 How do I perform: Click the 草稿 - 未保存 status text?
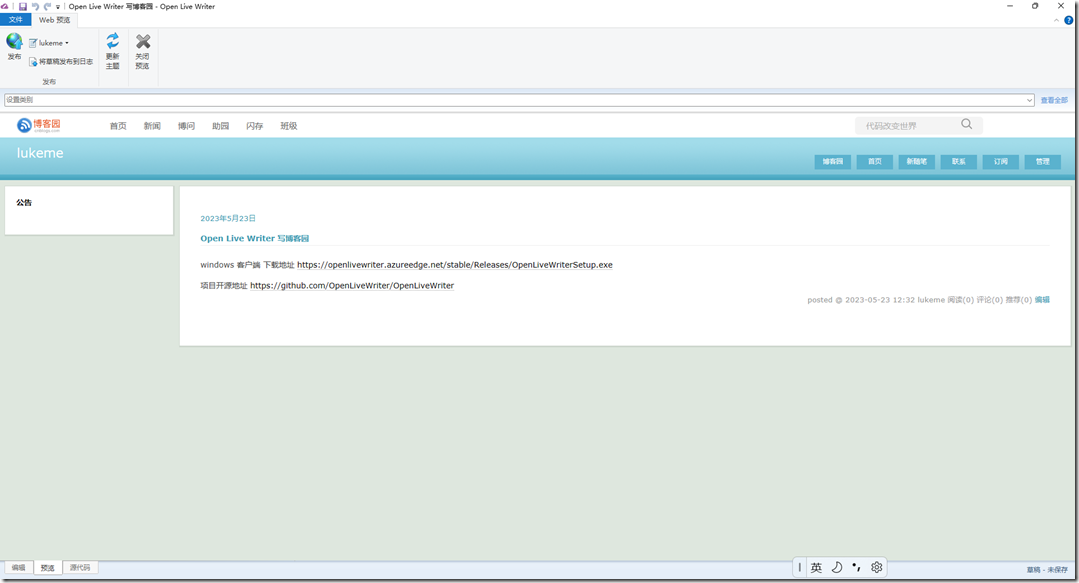(1047, 570)
